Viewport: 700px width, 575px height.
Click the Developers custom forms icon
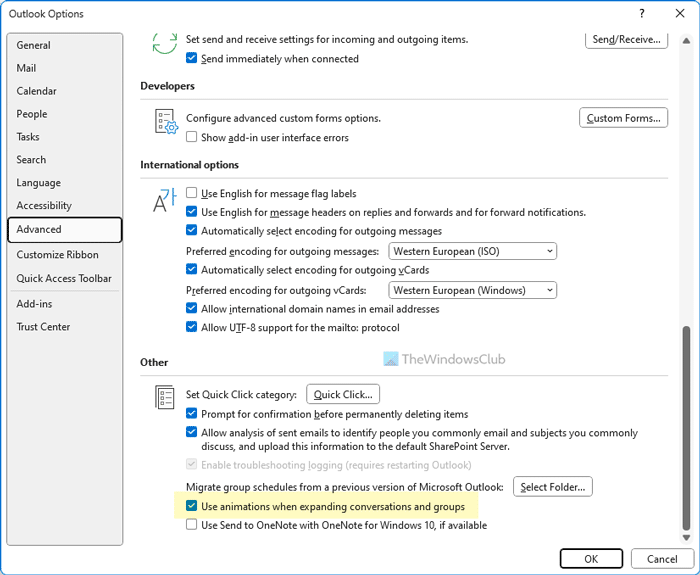pyautogui.click(x=165, y=122)
